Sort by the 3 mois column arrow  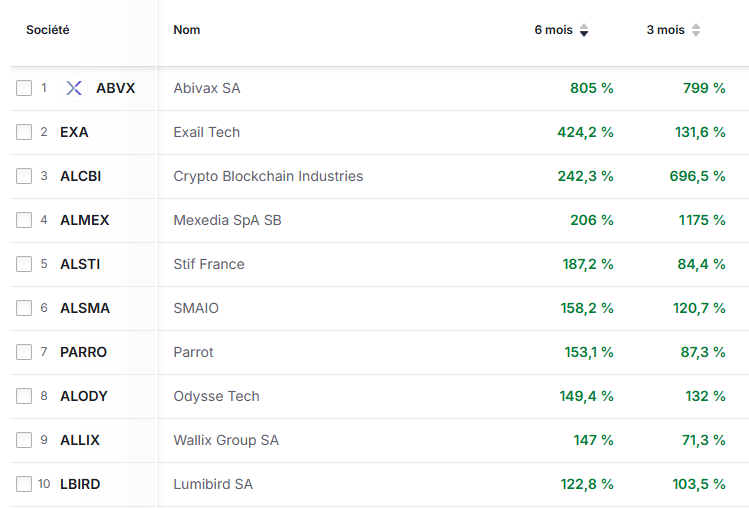coord(696,31)
